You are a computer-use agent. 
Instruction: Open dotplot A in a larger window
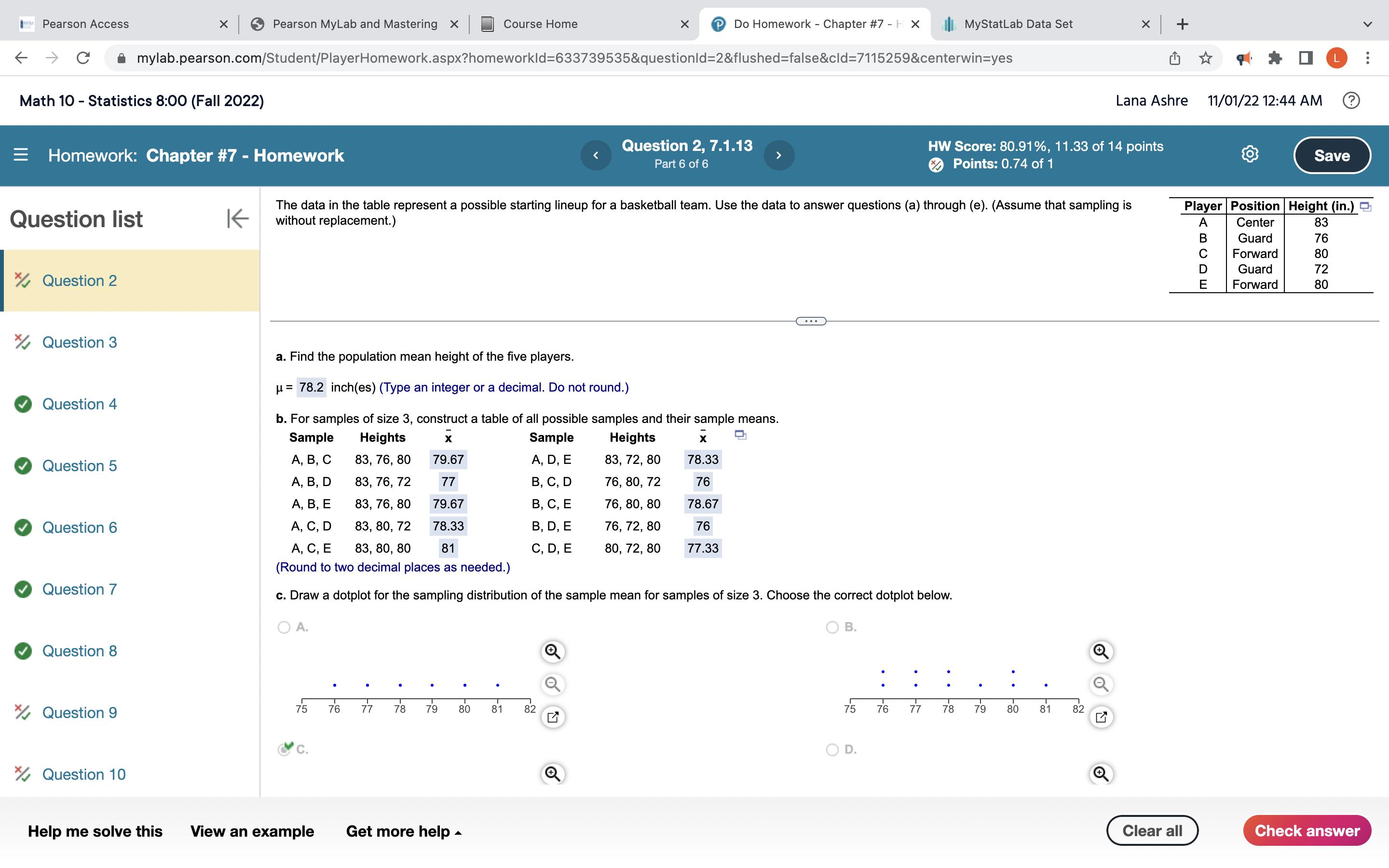(552, 717)
